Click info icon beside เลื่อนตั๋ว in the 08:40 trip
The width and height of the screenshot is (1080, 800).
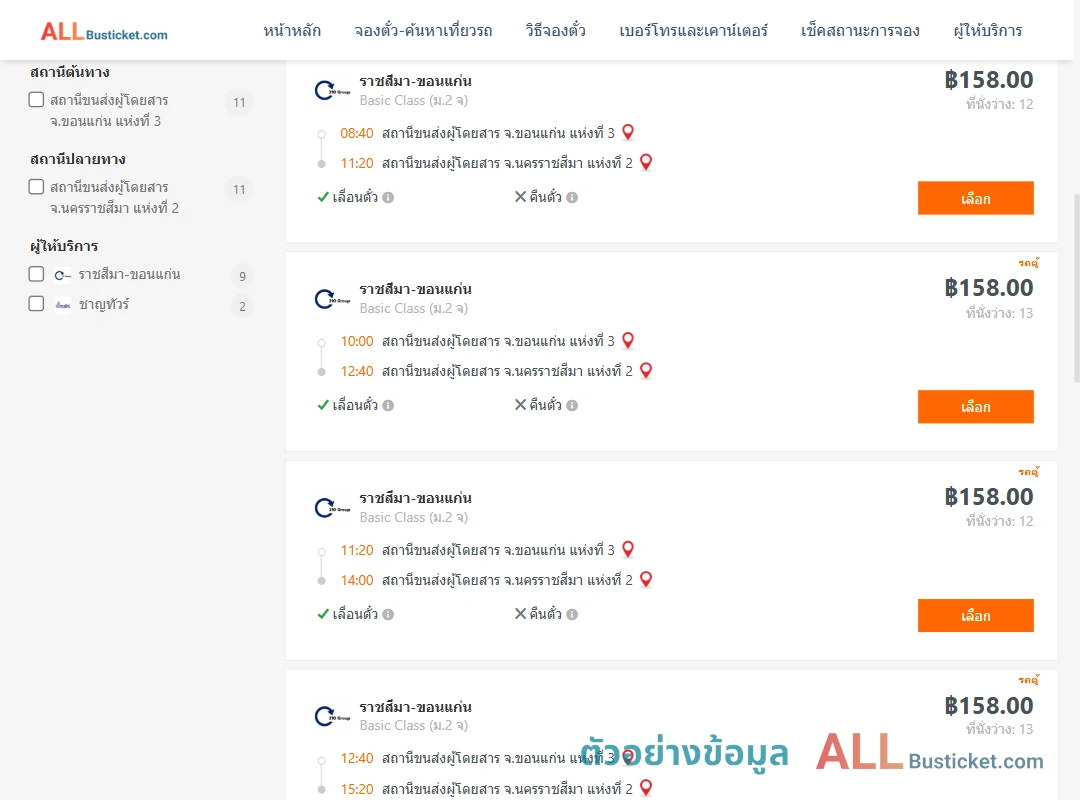388,198
